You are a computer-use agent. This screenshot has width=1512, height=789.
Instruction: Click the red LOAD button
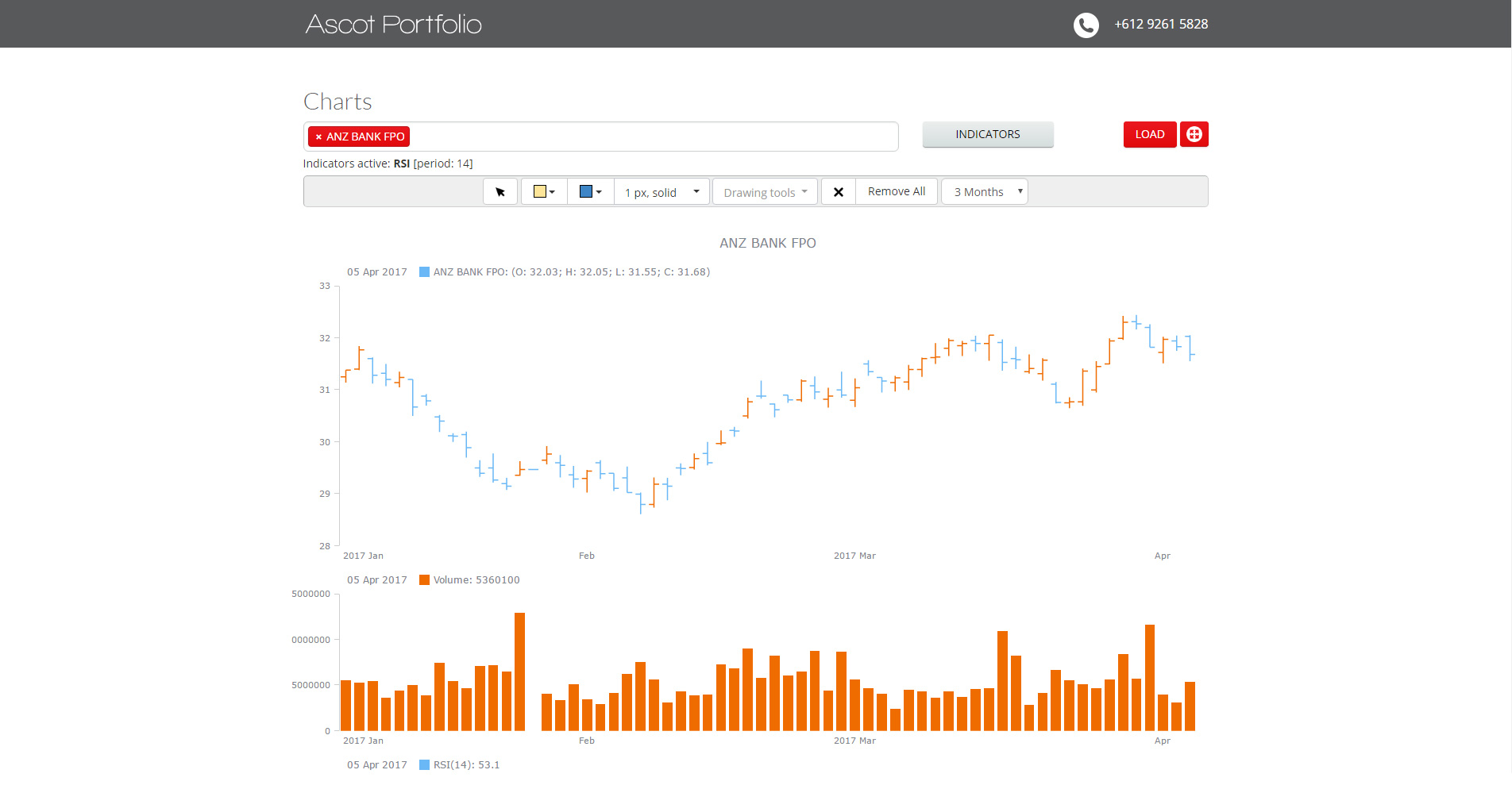click(x=1149, y=134)
